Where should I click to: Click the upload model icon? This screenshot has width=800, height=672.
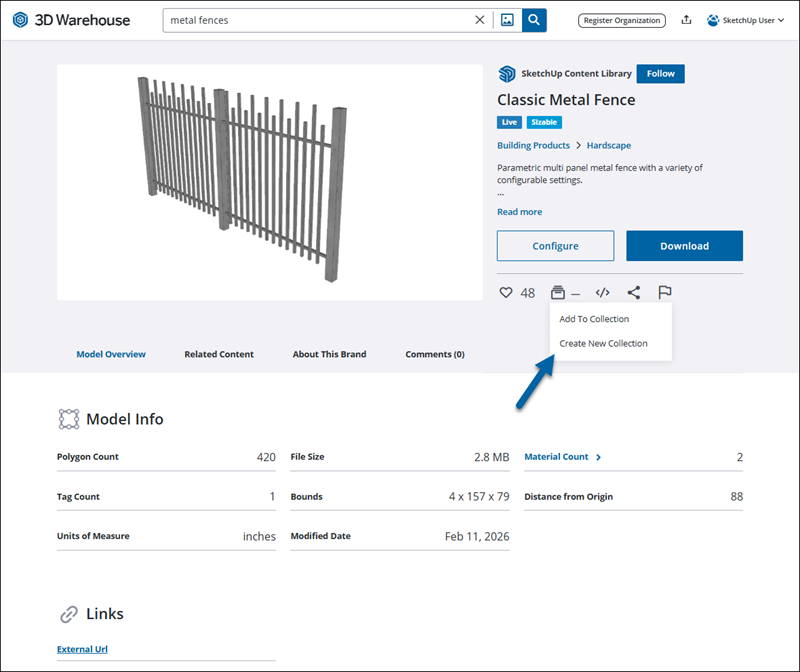(x=686, y=20)
